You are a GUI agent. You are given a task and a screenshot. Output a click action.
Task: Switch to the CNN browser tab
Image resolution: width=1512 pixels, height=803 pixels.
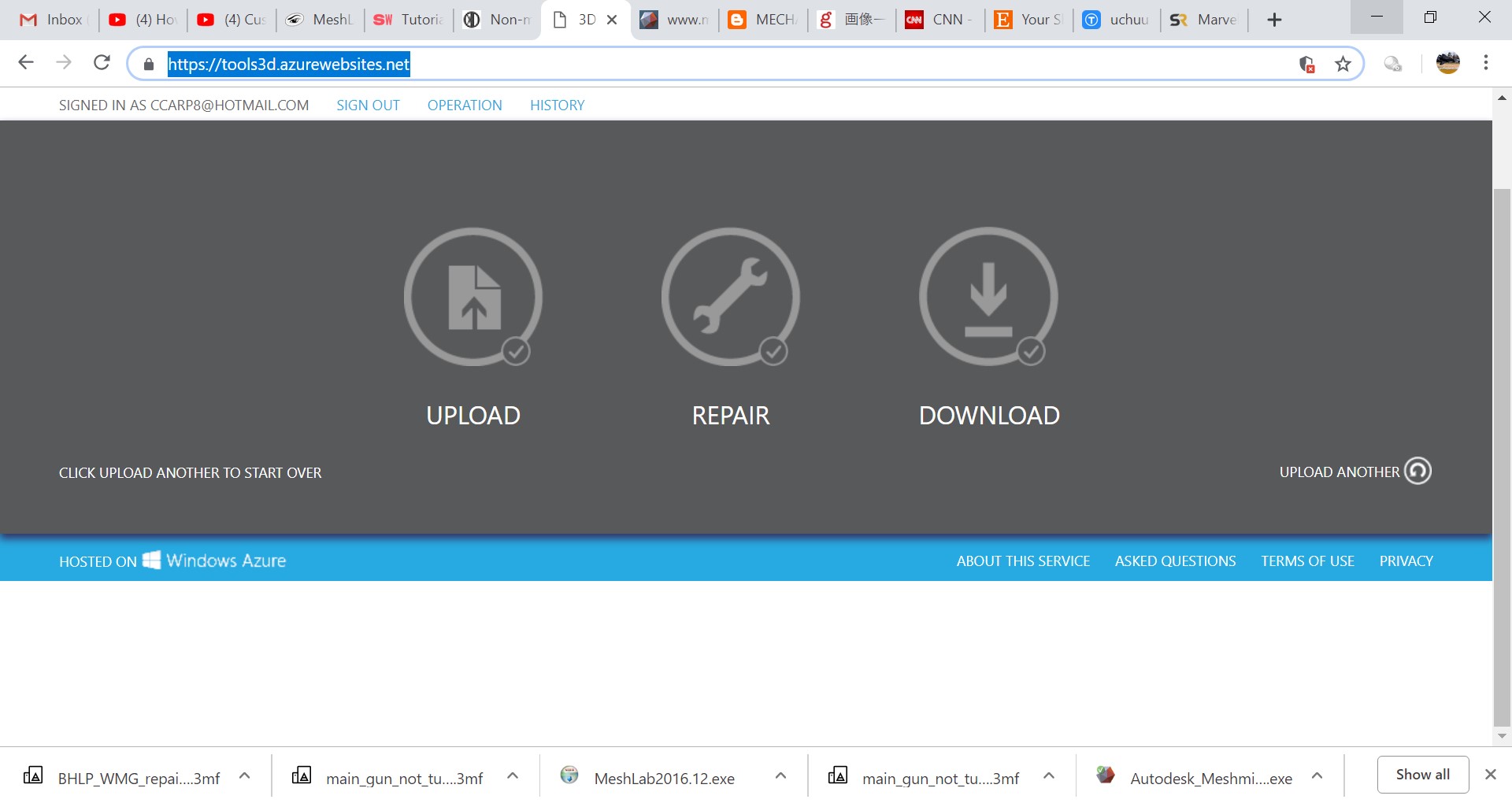[941, 19]
